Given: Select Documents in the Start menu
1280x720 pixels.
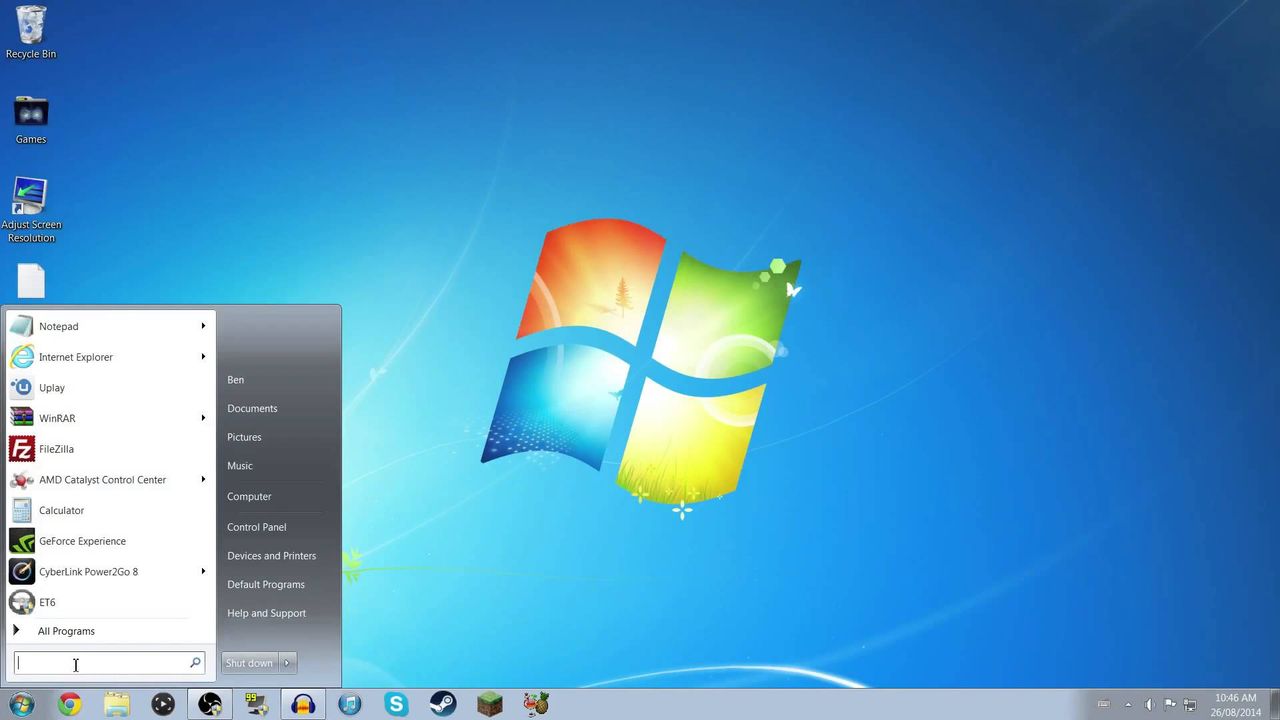Looking at the screenshot, I should [x=252, y=408].
